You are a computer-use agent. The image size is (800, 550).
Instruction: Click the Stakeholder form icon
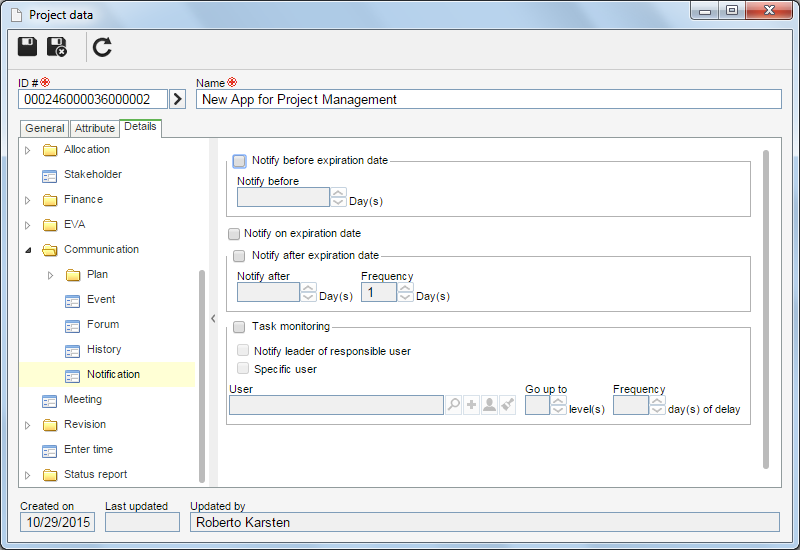point(49,177)
